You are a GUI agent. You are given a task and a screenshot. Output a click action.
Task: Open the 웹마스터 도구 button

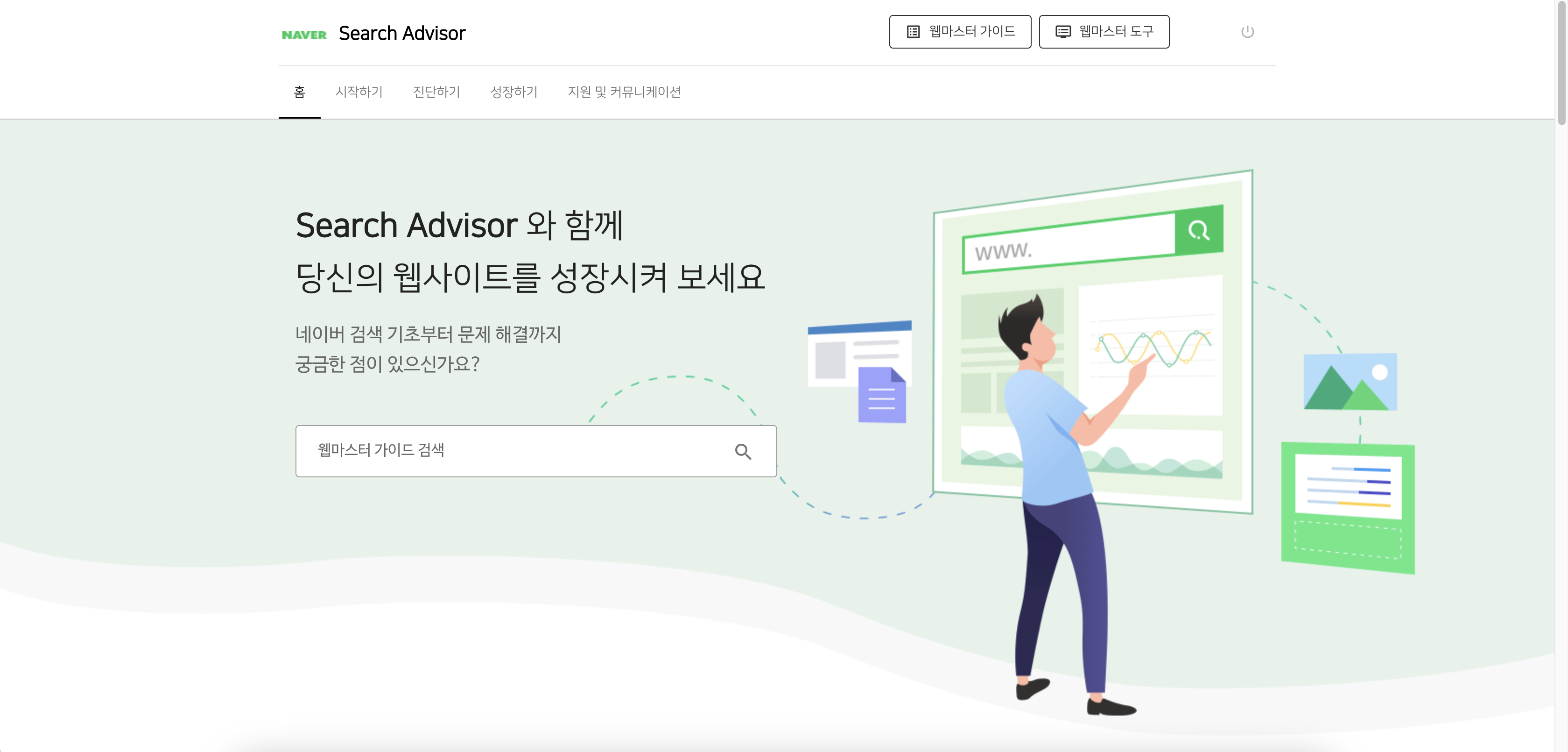[x=1104, y=32]
